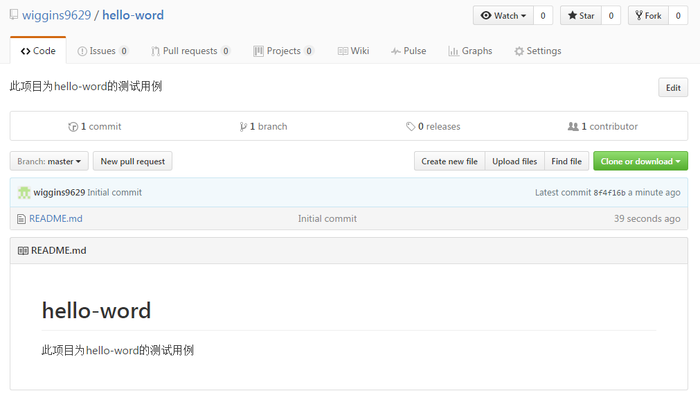Open the wiggins9629 owner link
The width and height of the screenshot is (700, 400).
[x=56, y=15]
